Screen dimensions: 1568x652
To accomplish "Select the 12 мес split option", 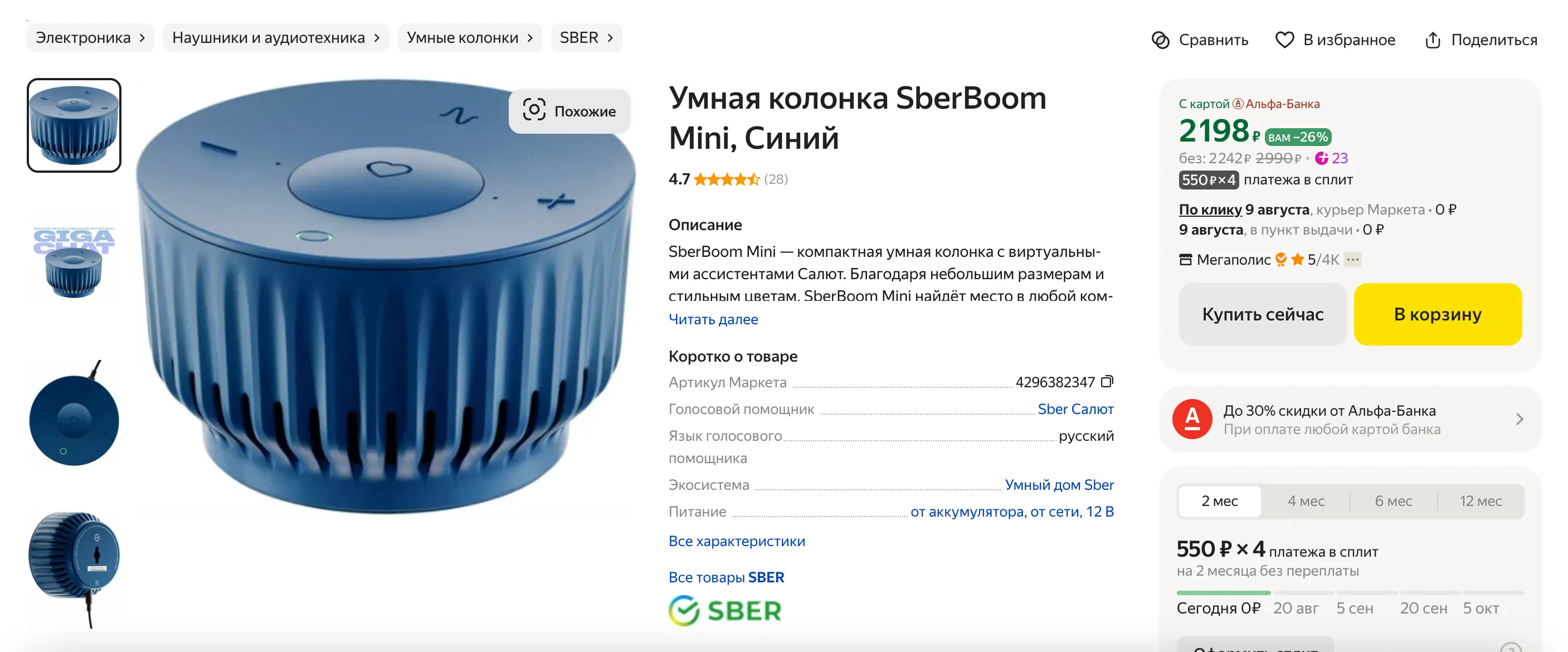I will point(1481,501).
